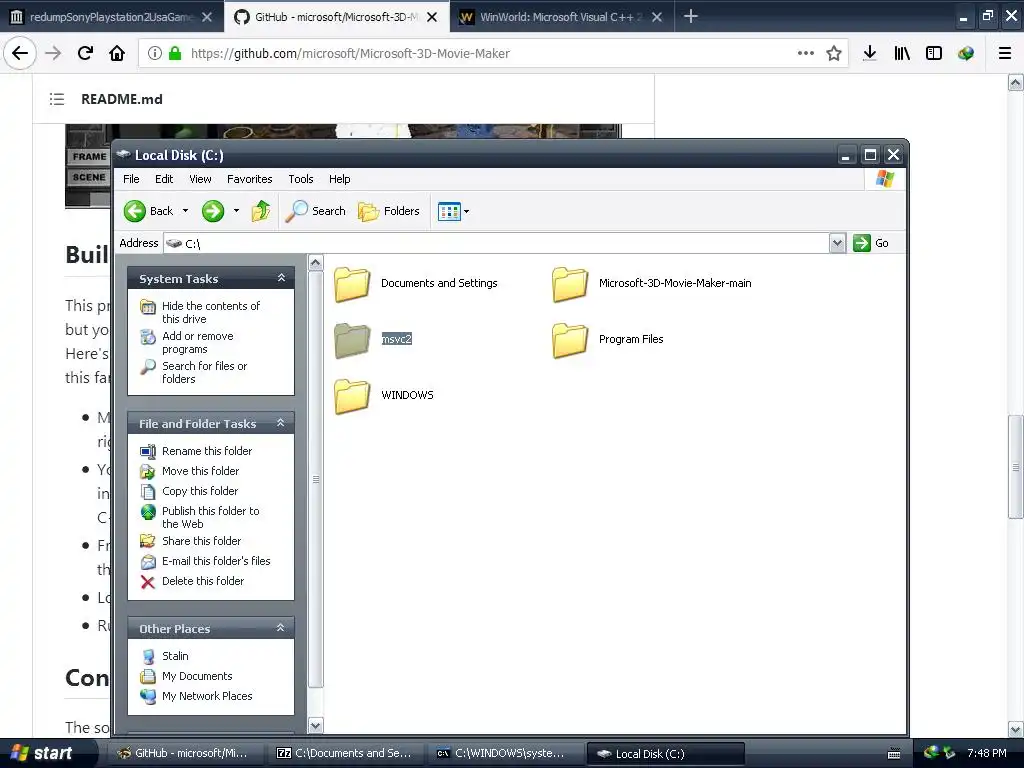The width and height of the screenshot is (1024, 768).
Task: Expand the Address bar dropdown
Action: [x=837, y=243]
